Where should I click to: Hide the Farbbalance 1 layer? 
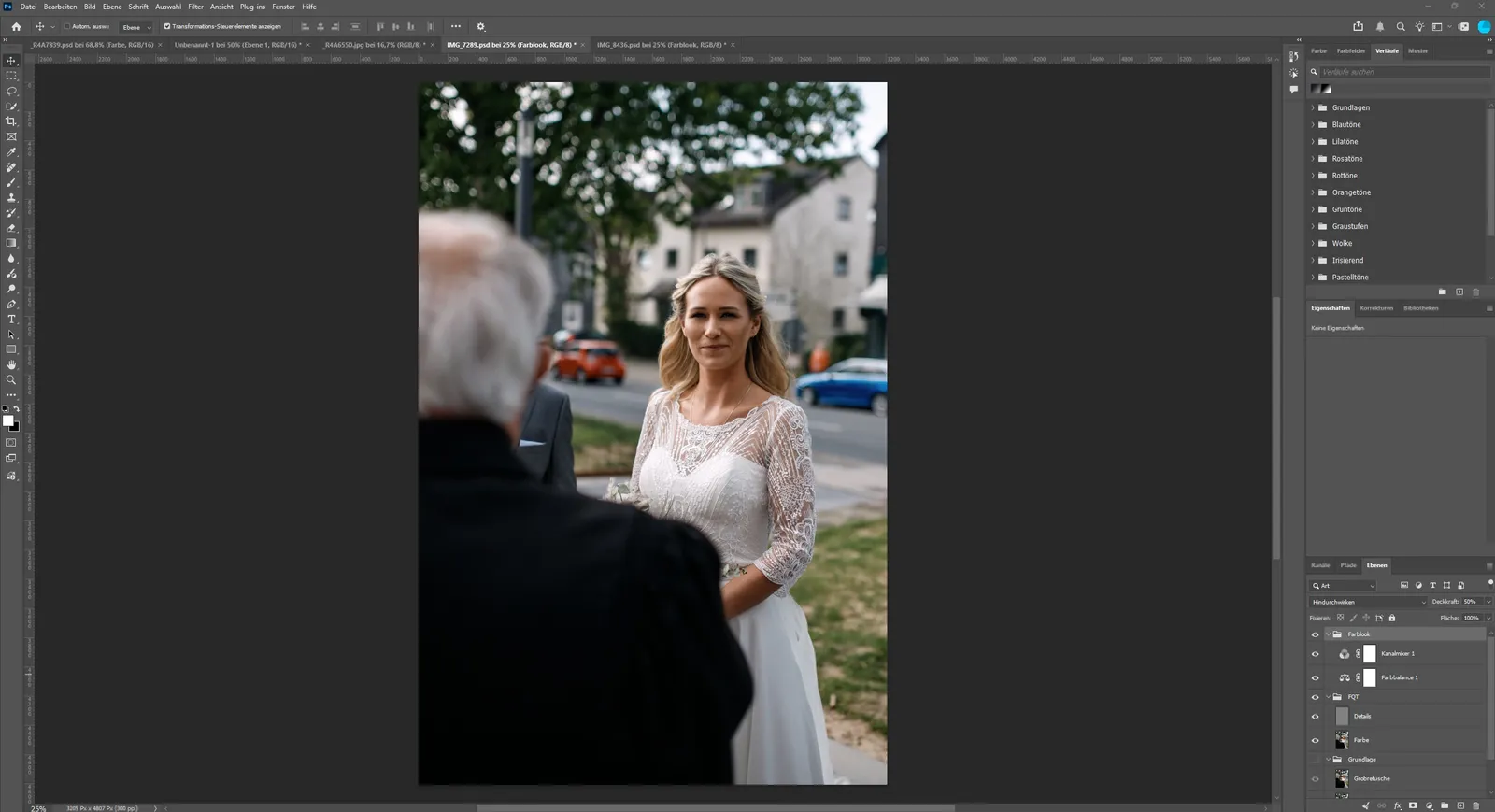coord(1316,678)
